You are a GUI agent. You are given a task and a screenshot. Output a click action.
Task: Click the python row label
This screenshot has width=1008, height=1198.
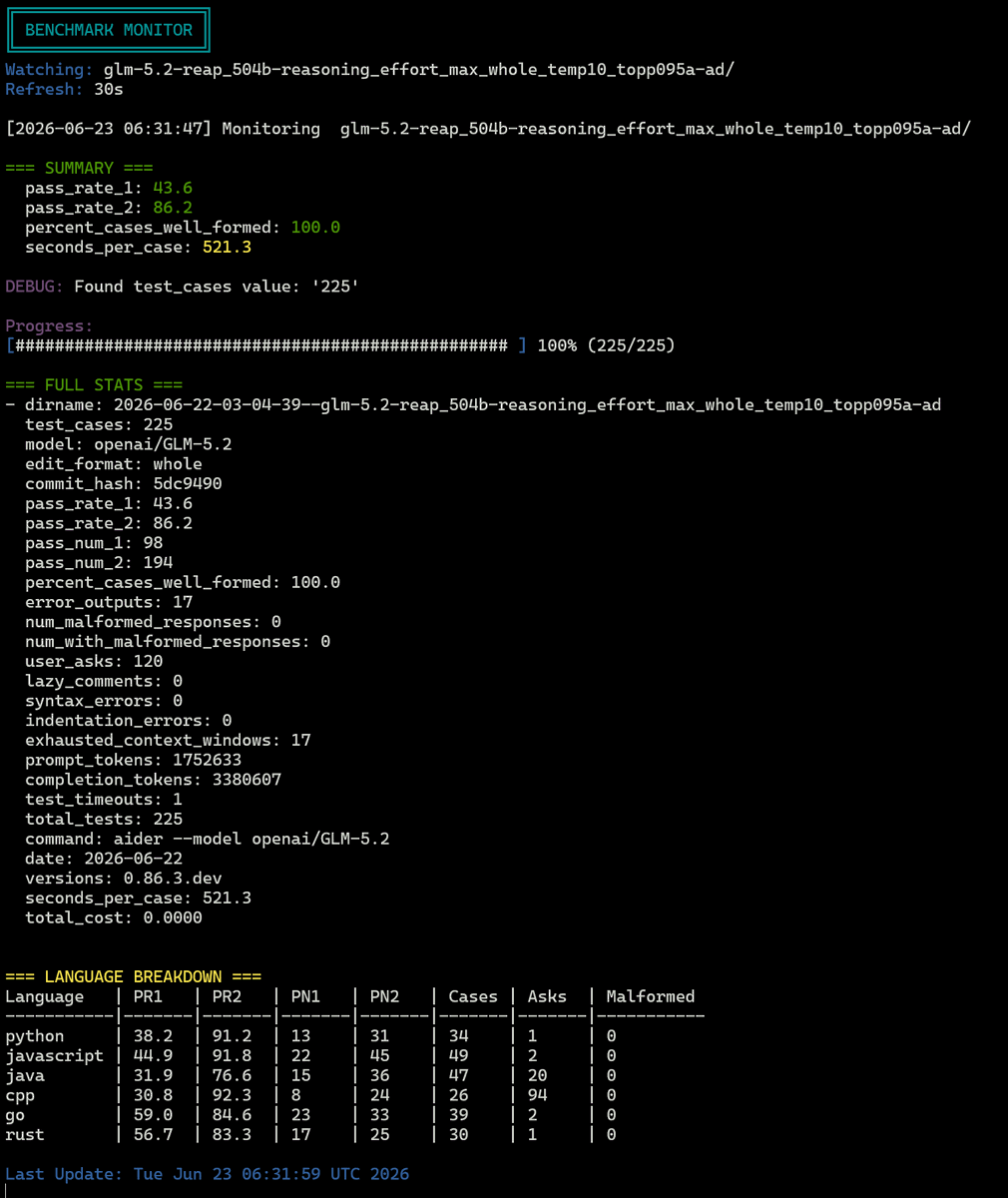click(x=35, y=1036)
